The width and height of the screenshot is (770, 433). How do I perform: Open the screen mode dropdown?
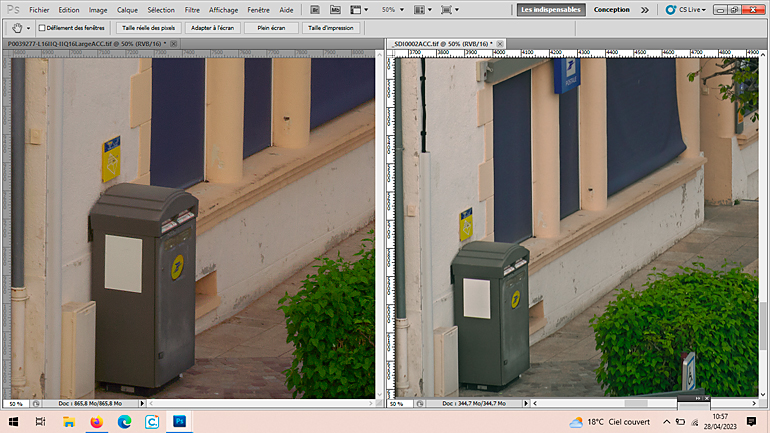[x=450, y=10]
